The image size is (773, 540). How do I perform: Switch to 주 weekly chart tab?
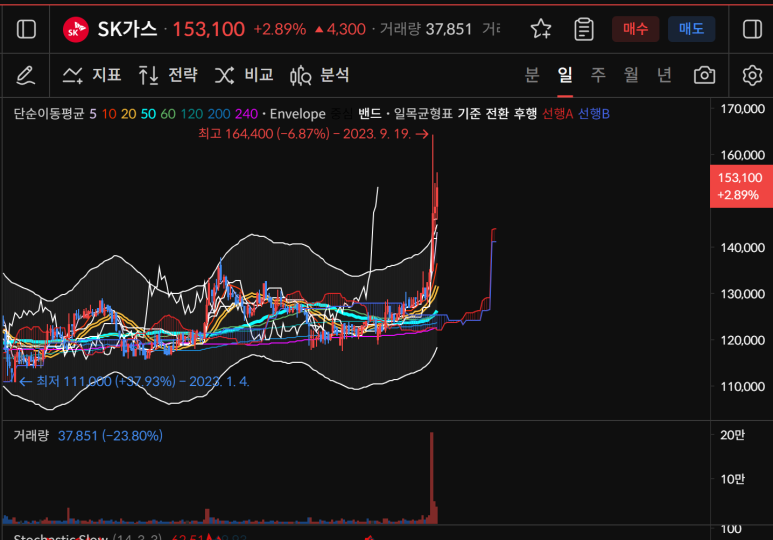tap(598, 75)
